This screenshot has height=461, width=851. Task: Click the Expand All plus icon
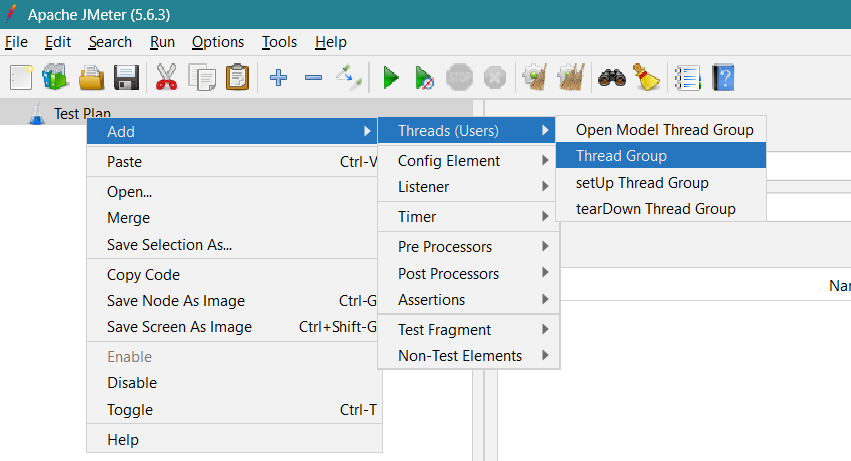coord(278,78)
